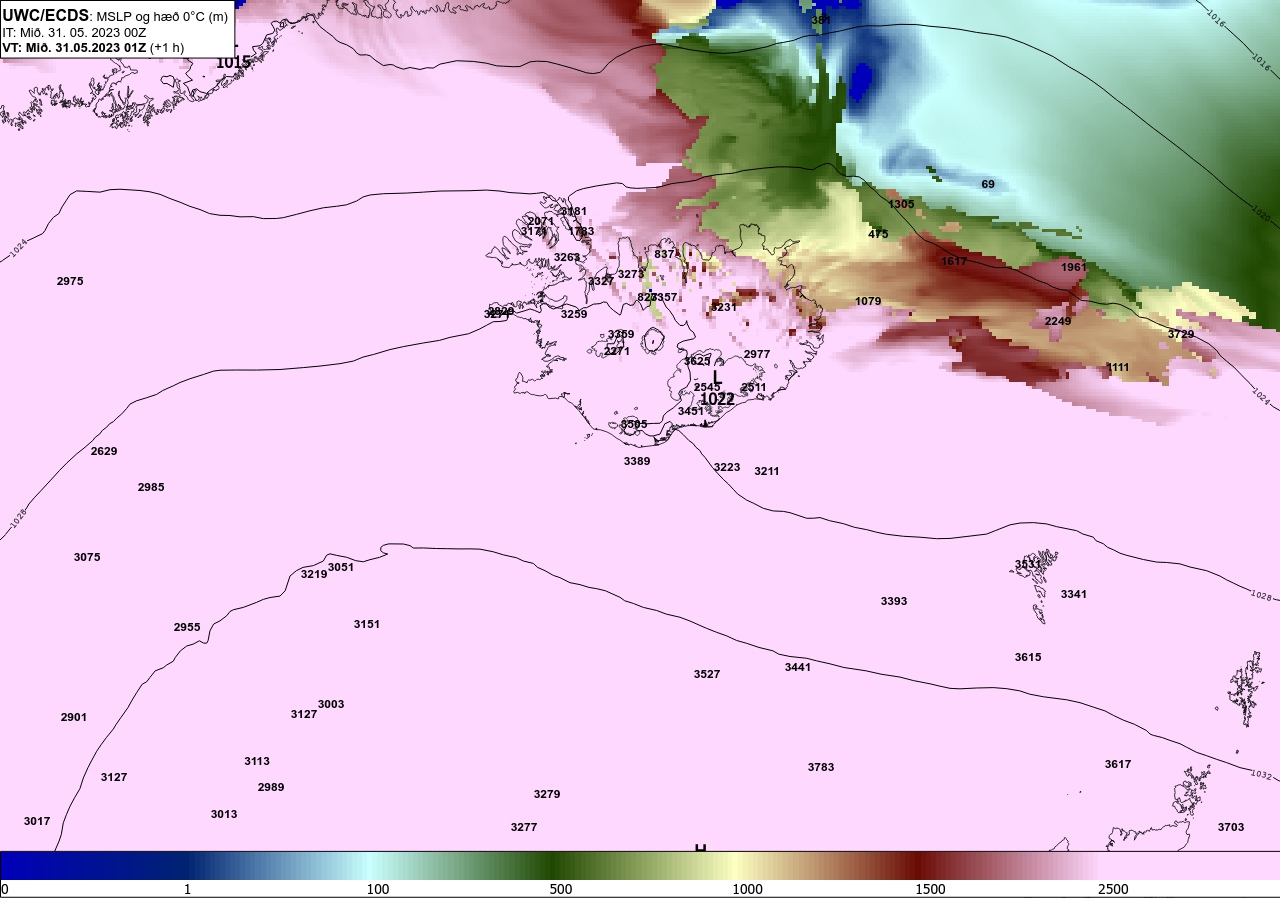This screenshot has width=1280, height=898.
Task: Click the height value 2271
Action: (x=617, y=351)
